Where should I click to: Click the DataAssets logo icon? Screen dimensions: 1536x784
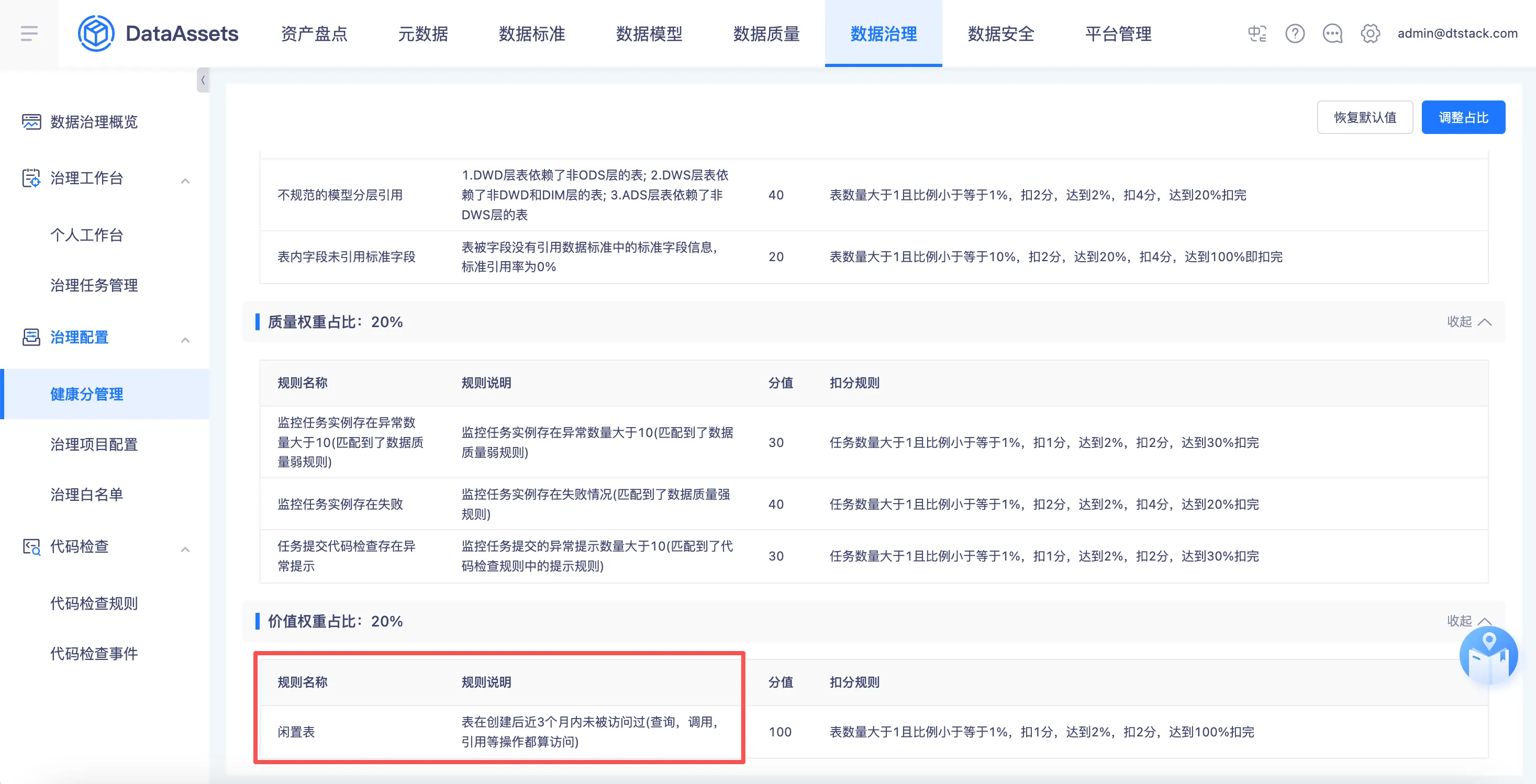[x=96, y=33]
